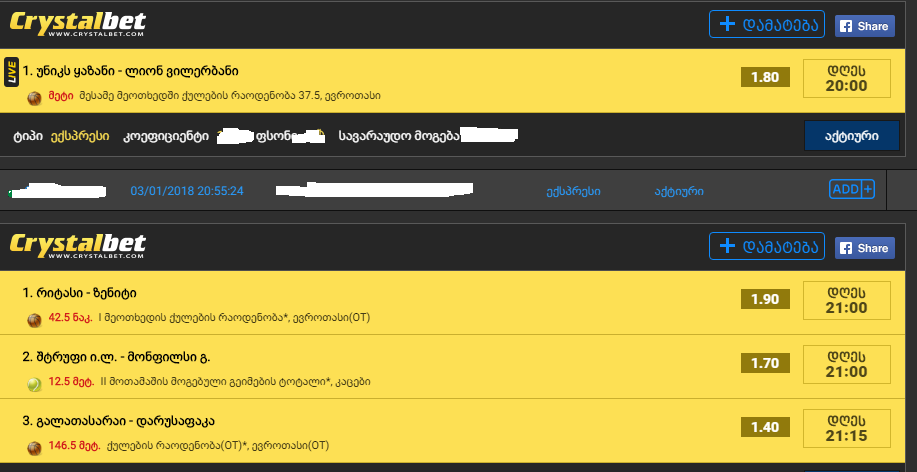Viewport: 917px width, 472px height.
Task: Click match title რიტასი - ზენიტი
Action: coord(80,293)
